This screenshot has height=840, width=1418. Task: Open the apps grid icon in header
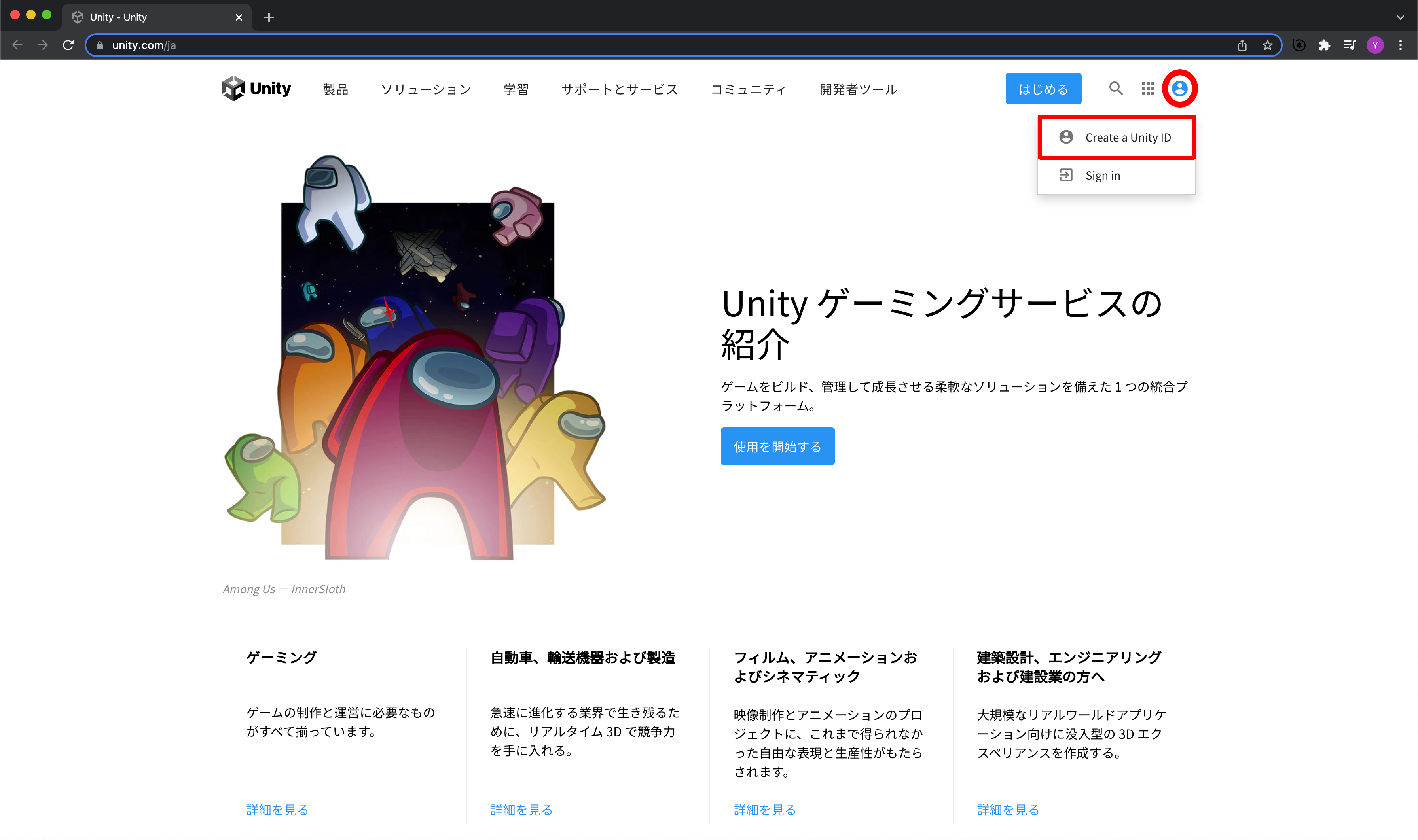pos(1148,88)
